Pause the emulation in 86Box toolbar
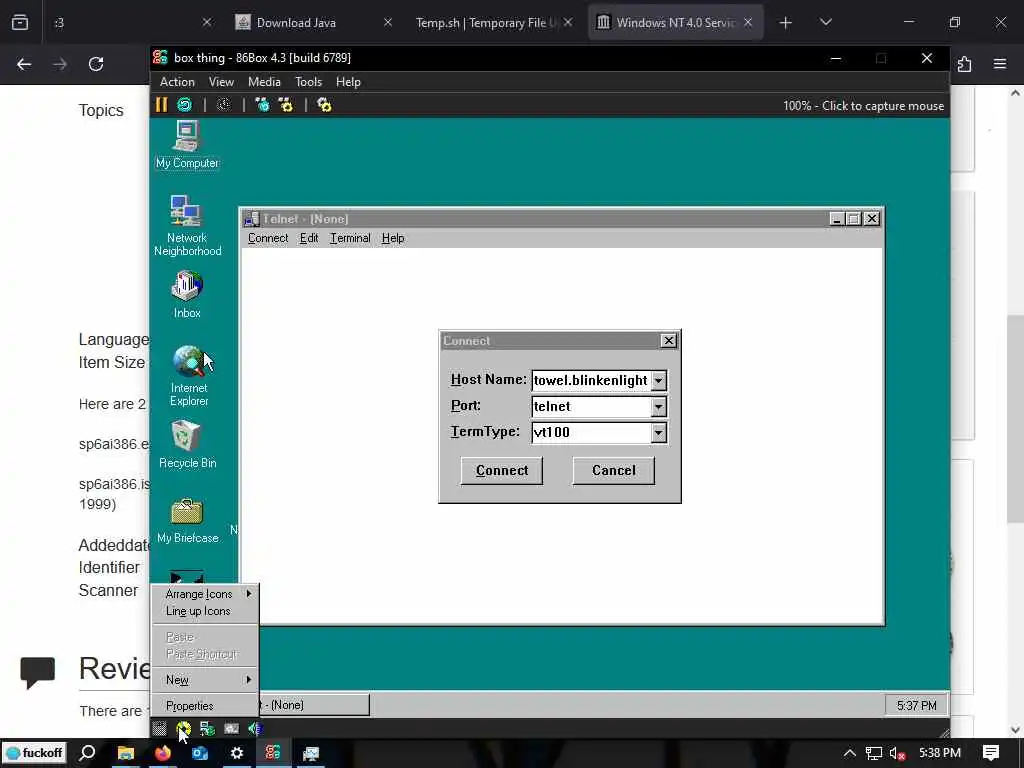1024x768 pixels. pos(161,104)
